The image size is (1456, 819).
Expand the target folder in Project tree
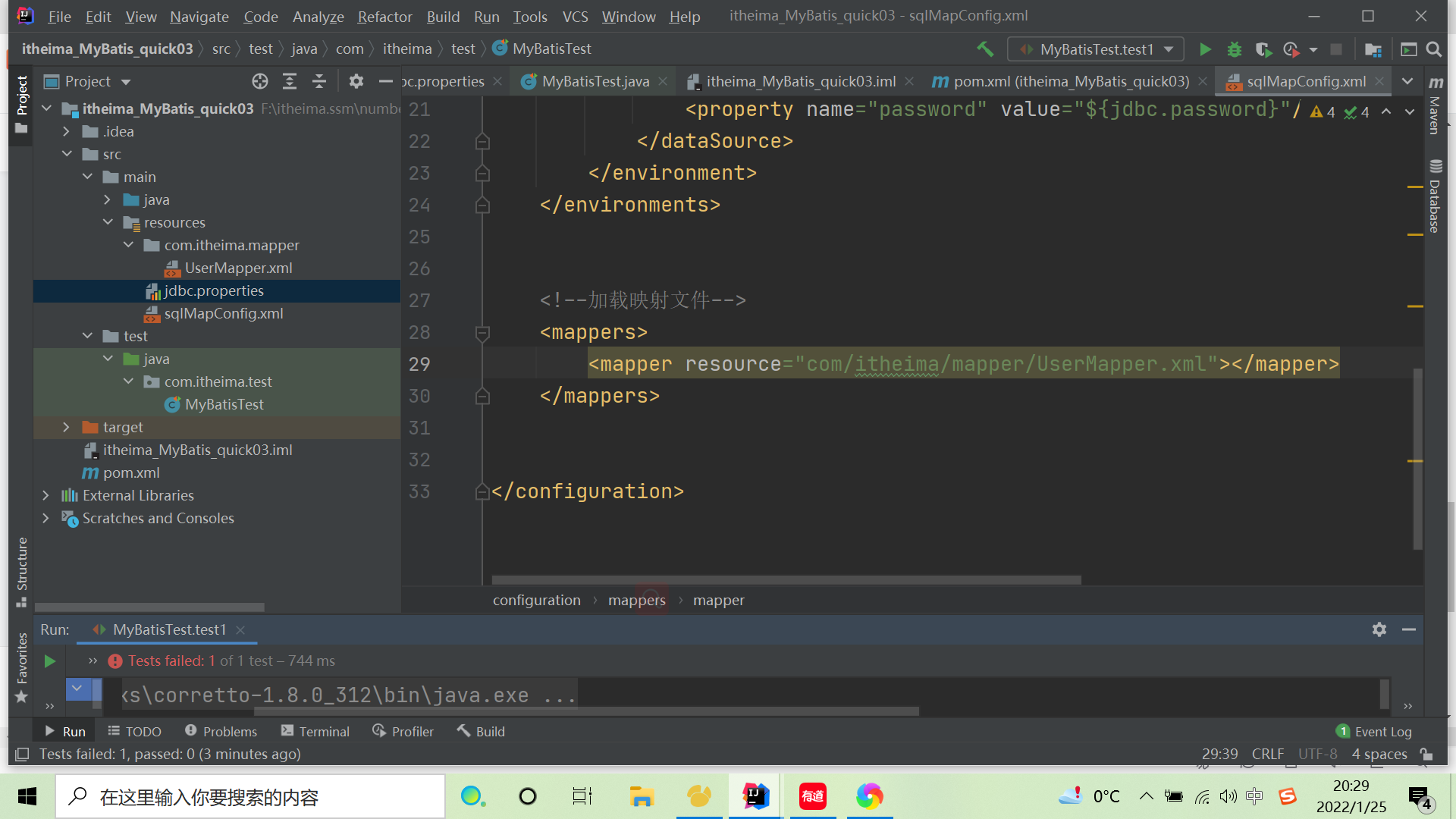(67, 427)
